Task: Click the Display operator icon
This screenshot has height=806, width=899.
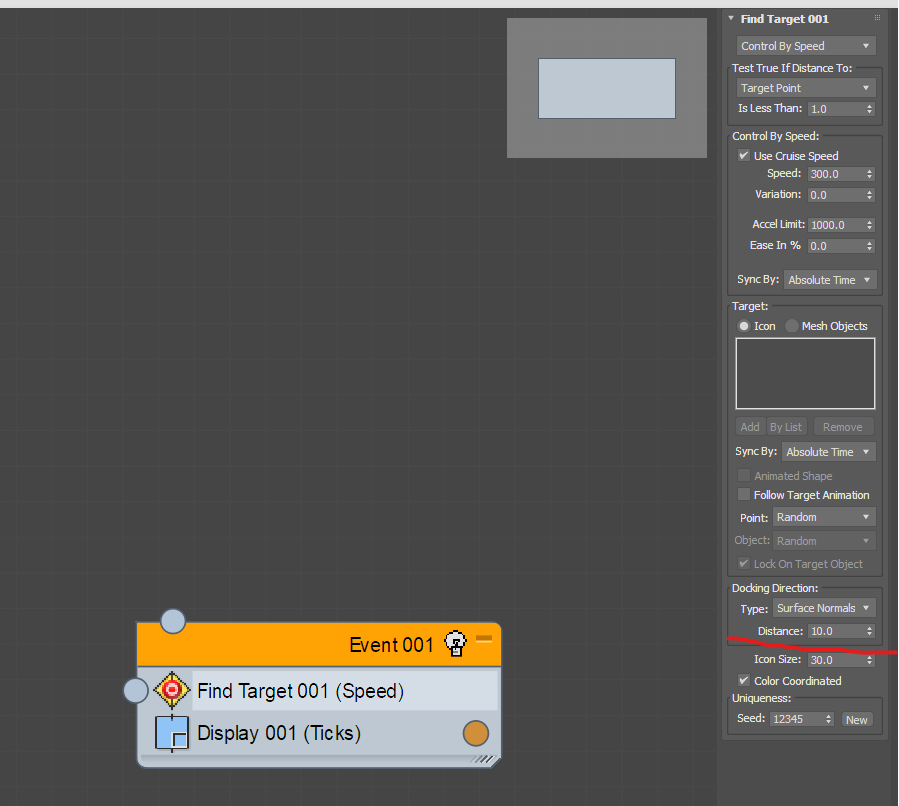Action: (172, 733)
